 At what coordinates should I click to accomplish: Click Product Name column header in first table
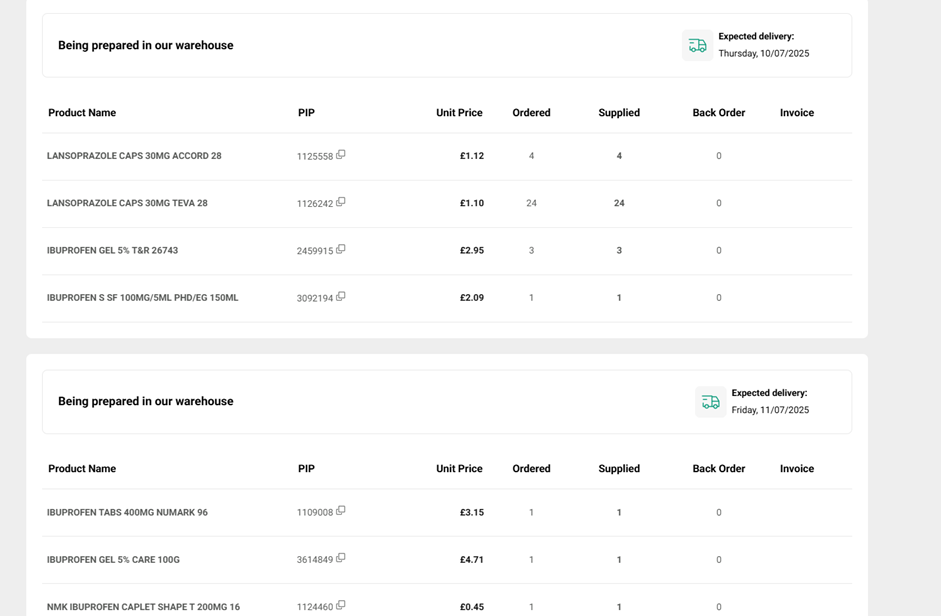(82, 113)
